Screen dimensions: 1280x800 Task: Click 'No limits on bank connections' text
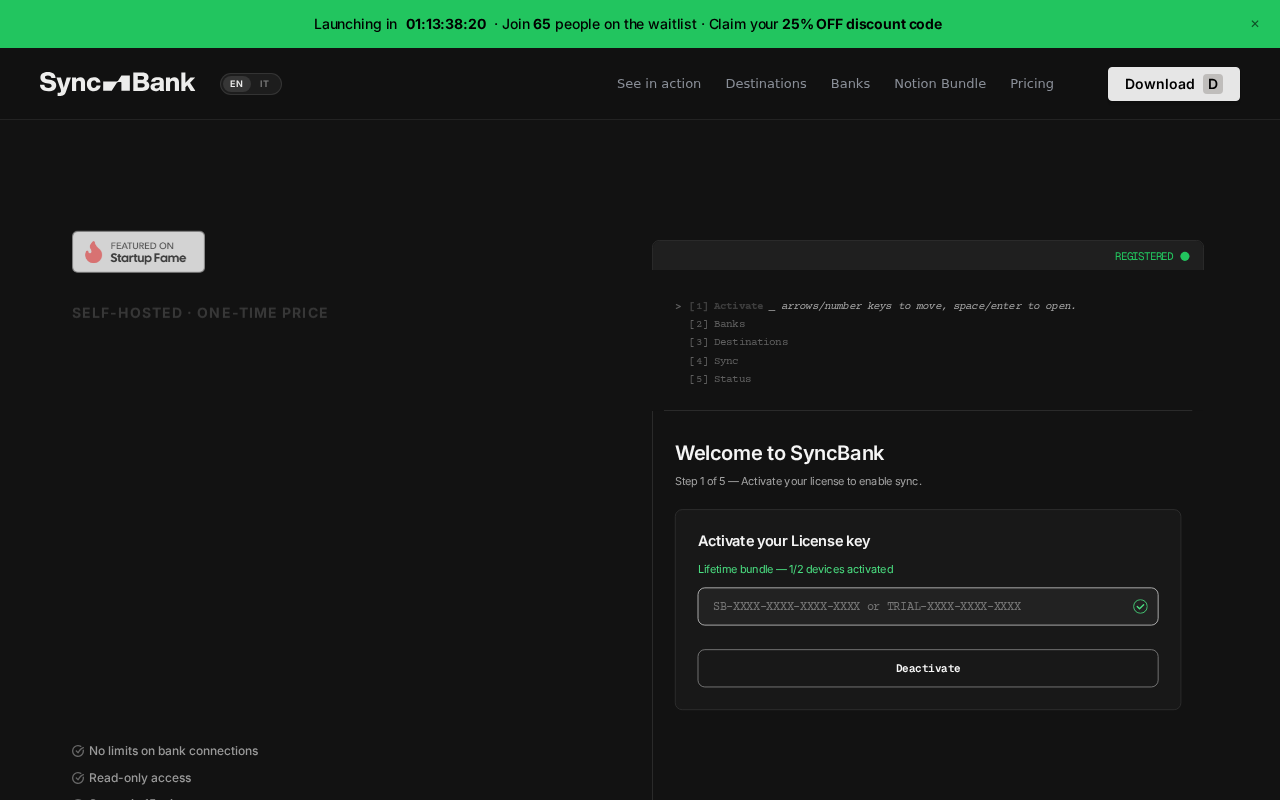click(173, 751)
